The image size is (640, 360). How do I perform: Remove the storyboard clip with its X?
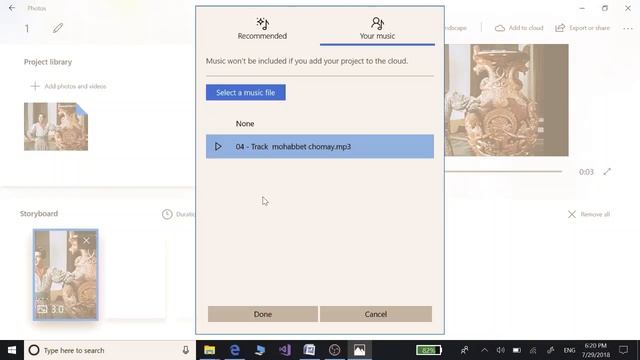pyautogui.click(x=86, y=241)
